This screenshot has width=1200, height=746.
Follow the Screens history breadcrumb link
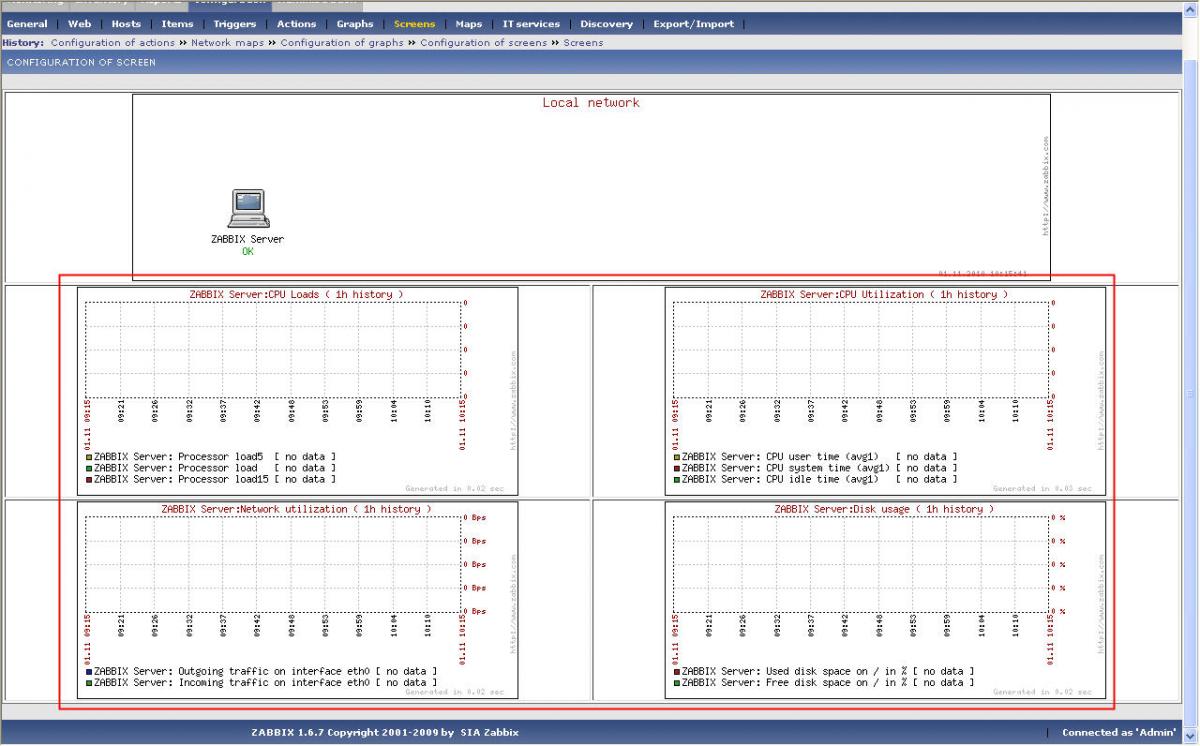pyautogui.click(x=583, y=43)
